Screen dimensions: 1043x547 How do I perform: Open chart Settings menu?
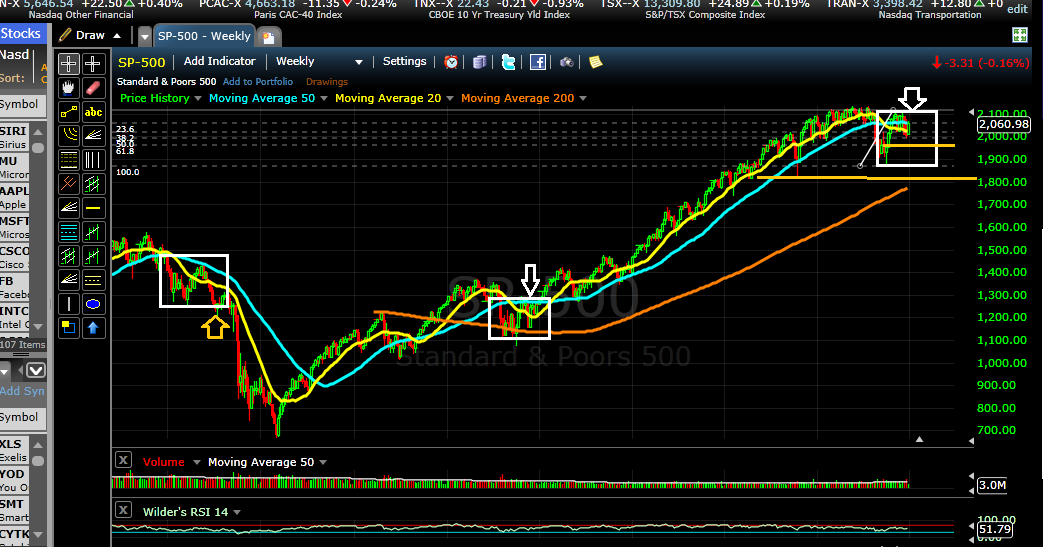[x=404, y=61]
